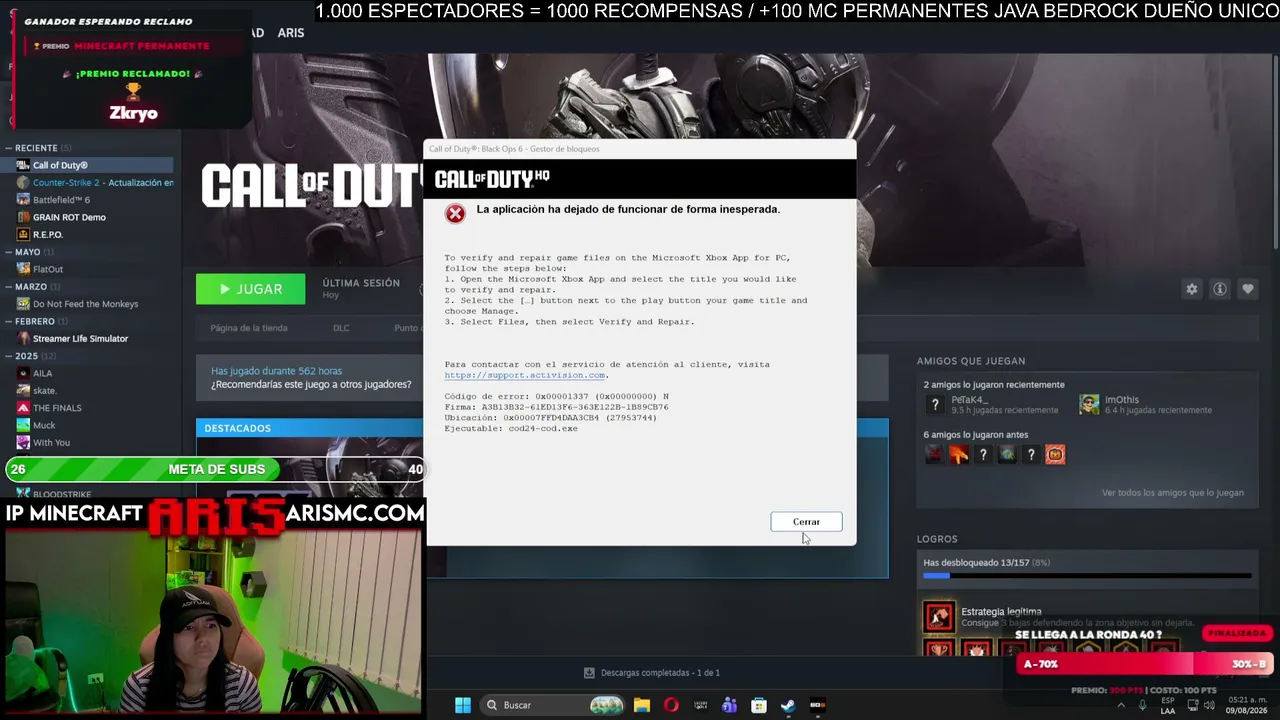Click the Battlefield 6 sidebar icon

click(23, 200)
